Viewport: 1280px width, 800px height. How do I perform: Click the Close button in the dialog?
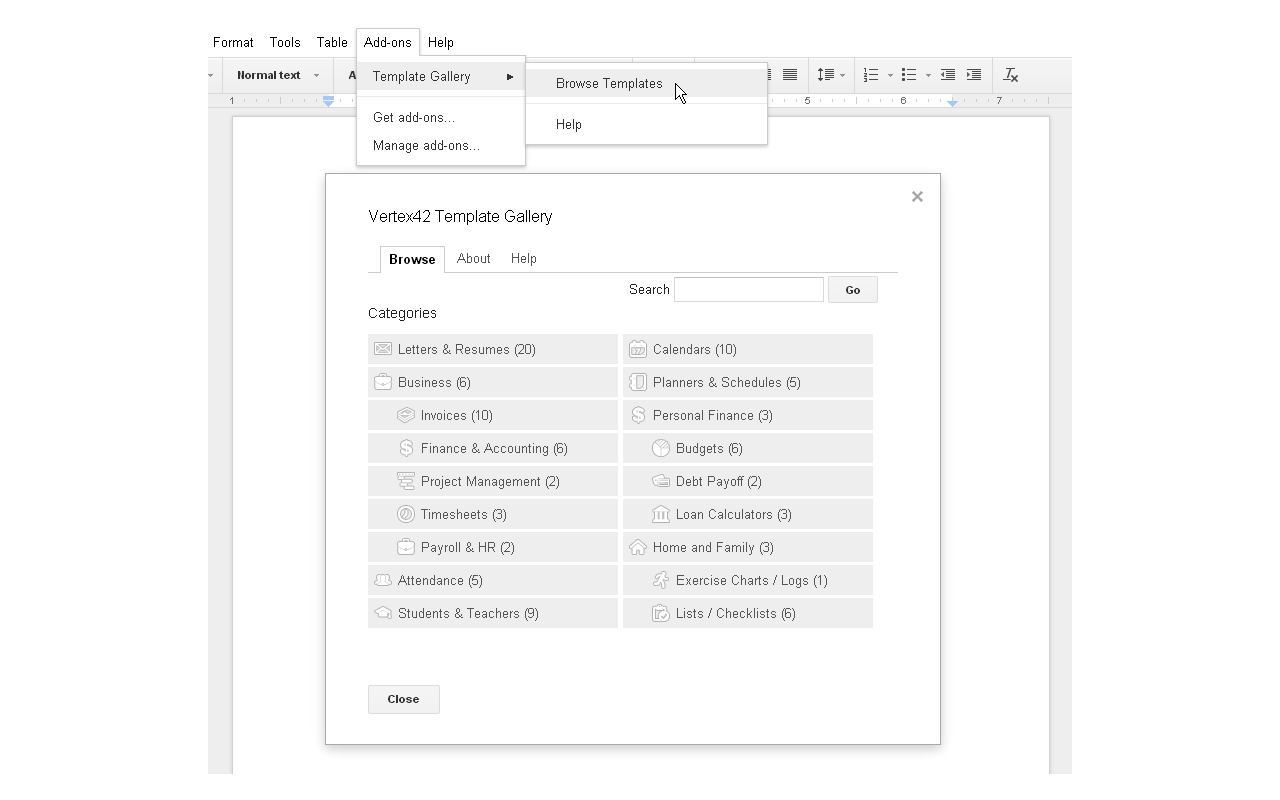404,699
